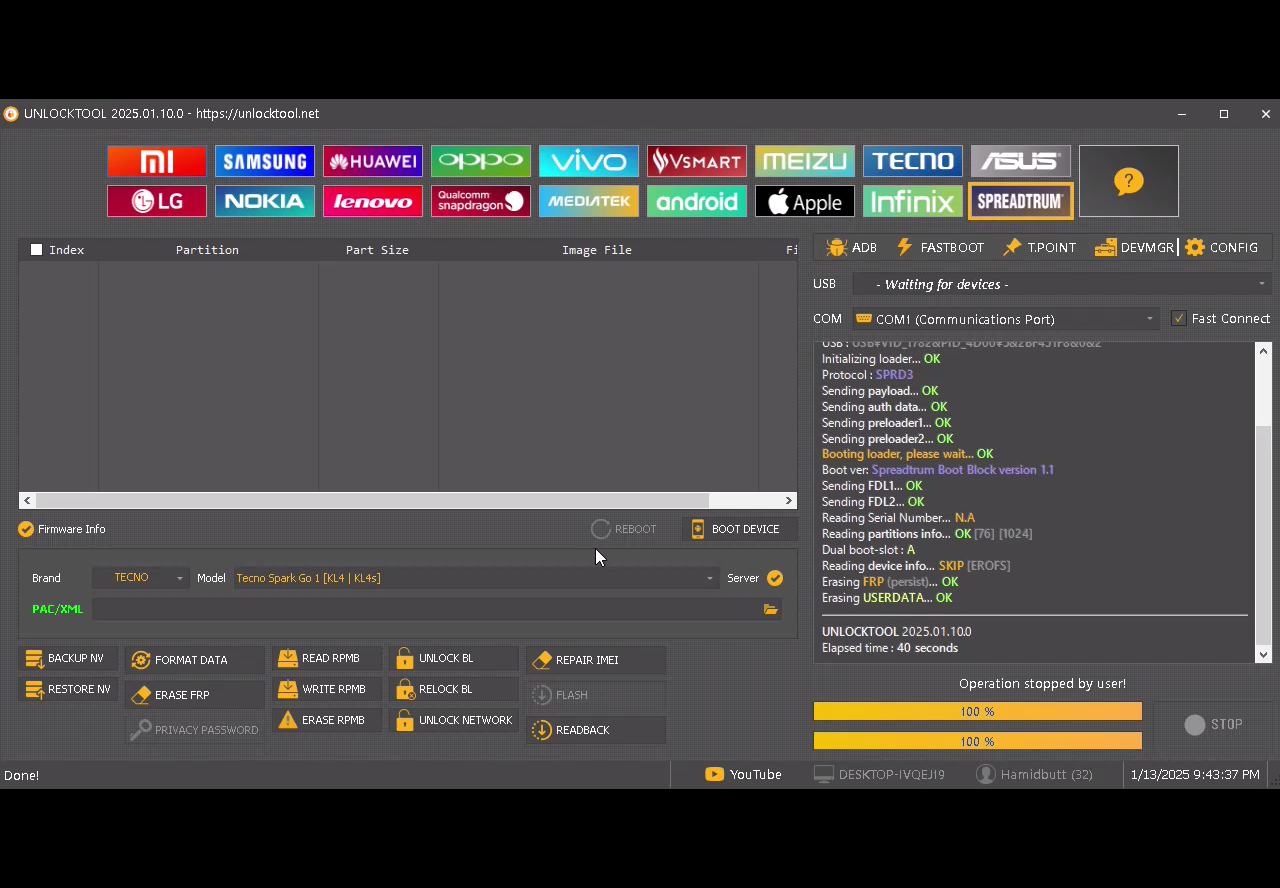Click the Part Size column header

click(x=378, y=250)
